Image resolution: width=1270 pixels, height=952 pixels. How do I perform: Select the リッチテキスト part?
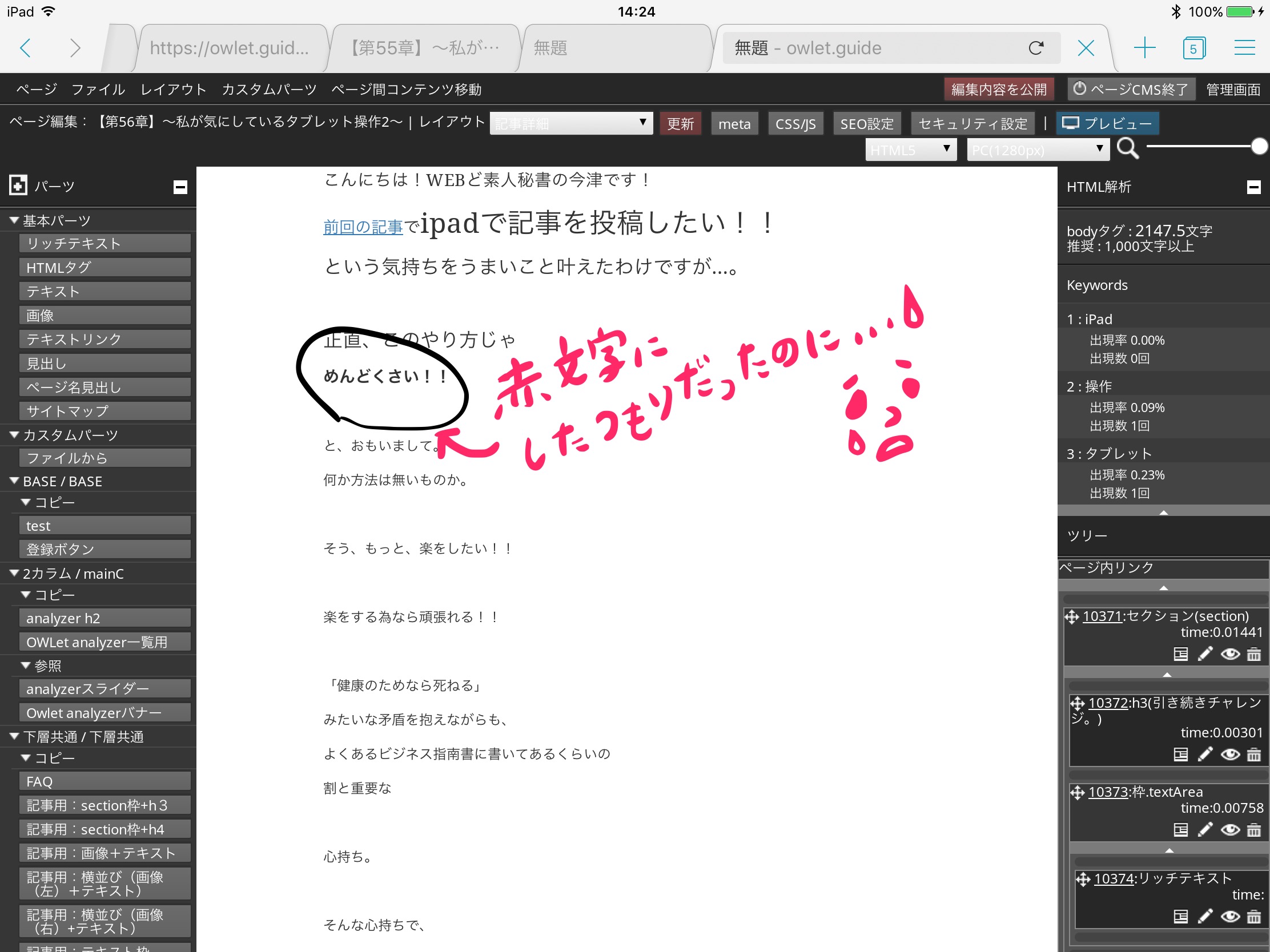point(105,243)
